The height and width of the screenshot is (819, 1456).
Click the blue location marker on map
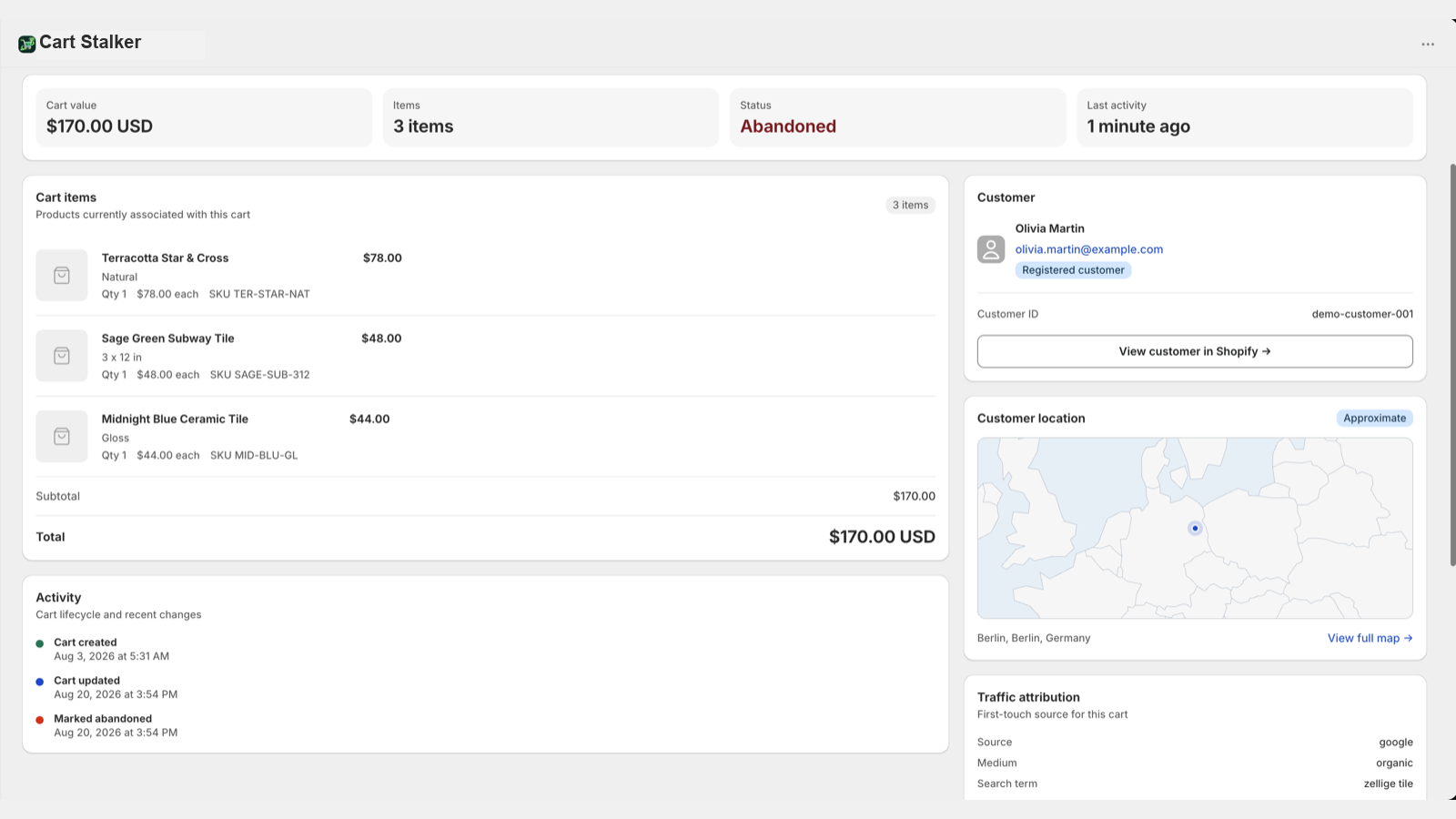pyautogui.click(x=1195, y=528)
